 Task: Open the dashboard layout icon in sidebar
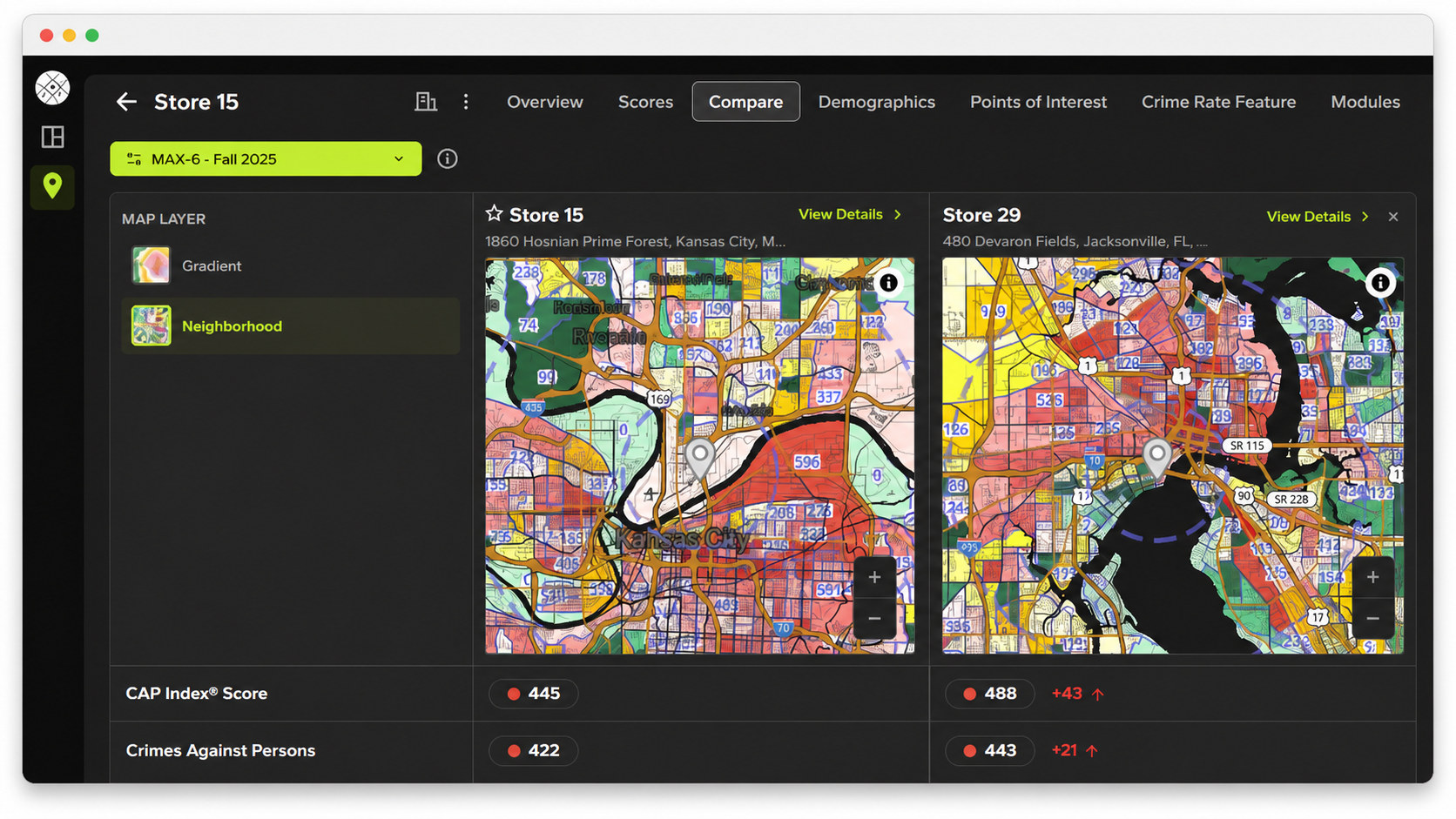52,137
